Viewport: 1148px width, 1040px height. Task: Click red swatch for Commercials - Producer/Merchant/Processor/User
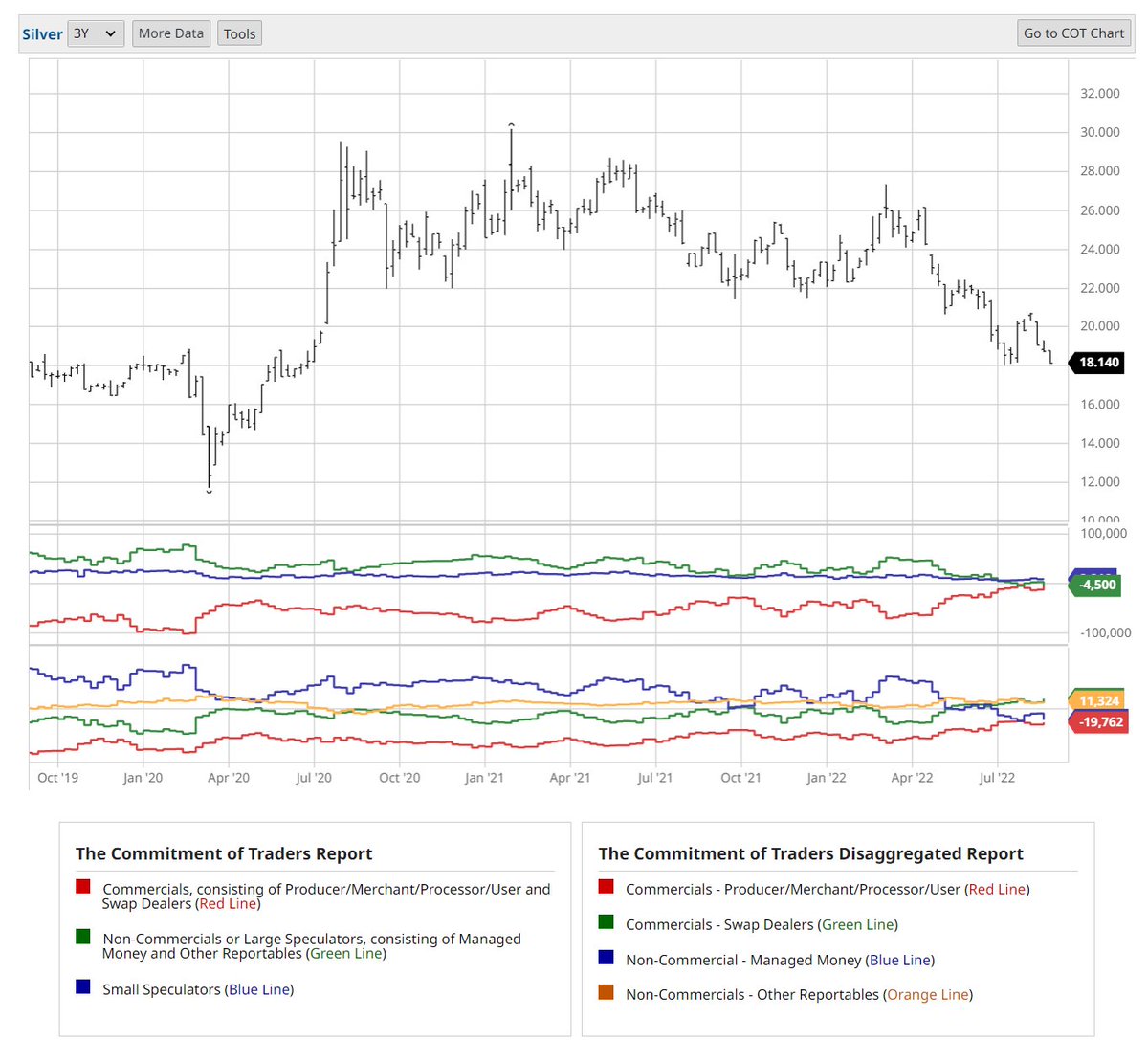click(x=606, y=888)
